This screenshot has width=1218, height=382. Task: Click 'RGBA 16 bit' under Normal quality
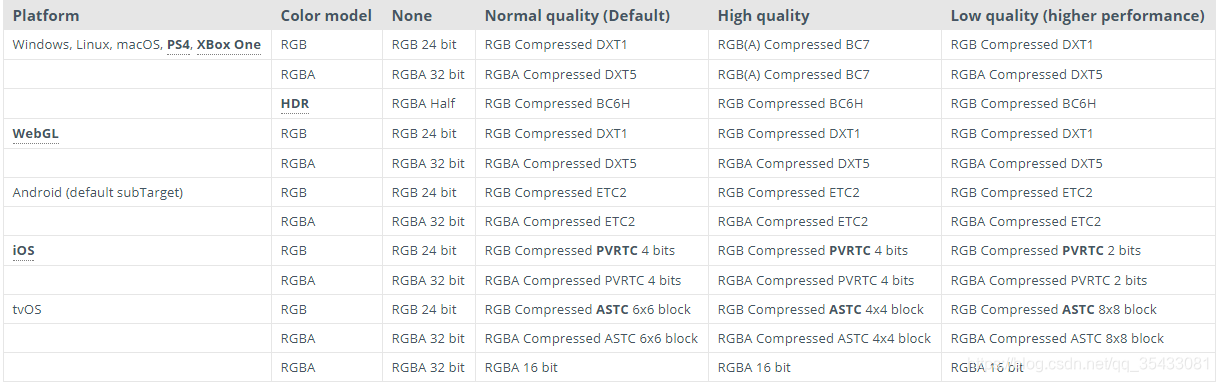521,368
